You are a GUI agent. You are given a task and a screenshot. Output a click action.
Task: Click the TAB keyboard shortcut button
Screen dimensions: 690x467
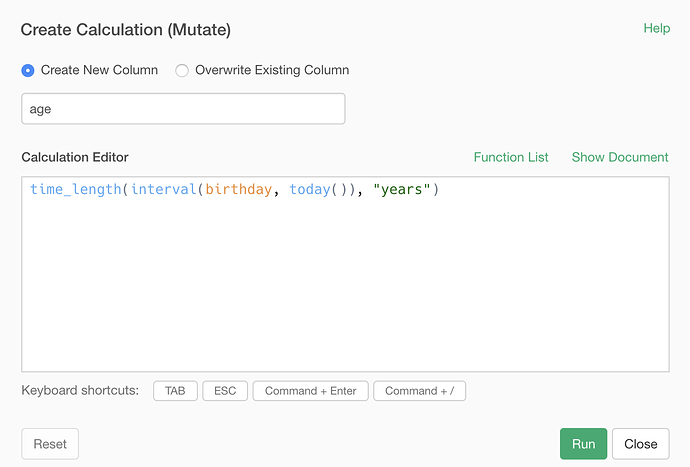(x=175, y=391)
